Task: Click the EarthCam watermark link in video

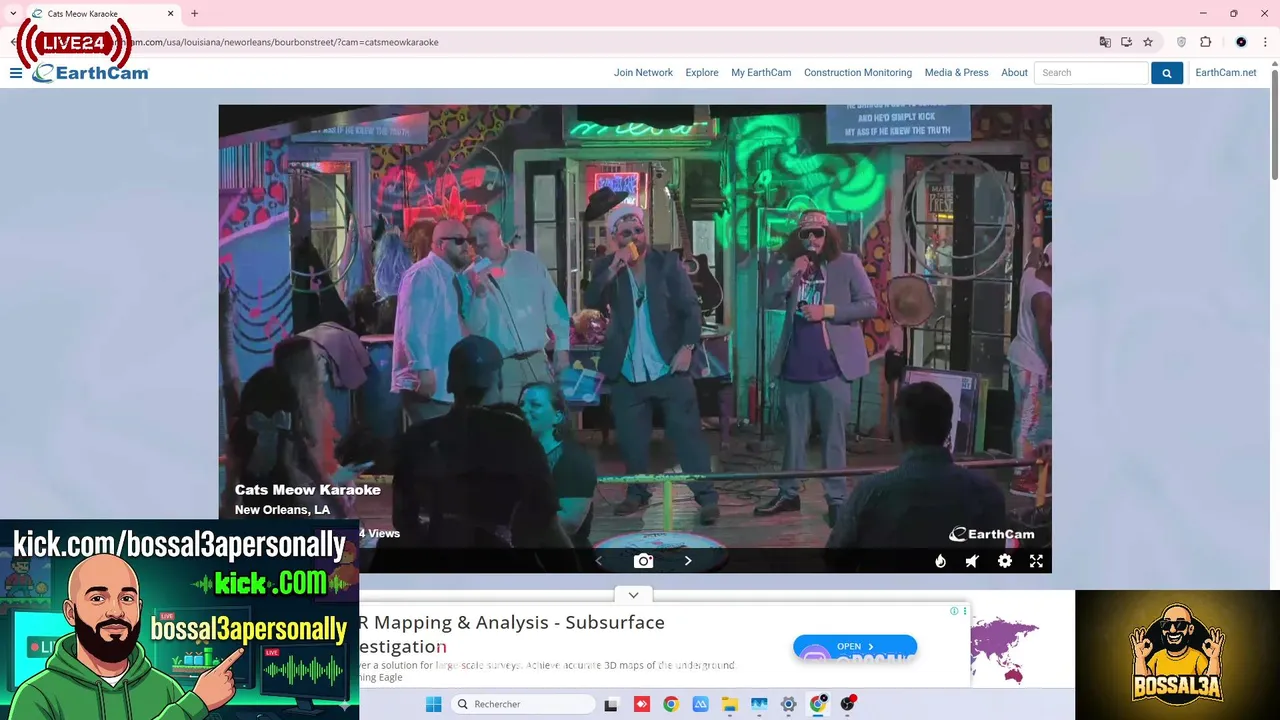Action: pos(991,534)
